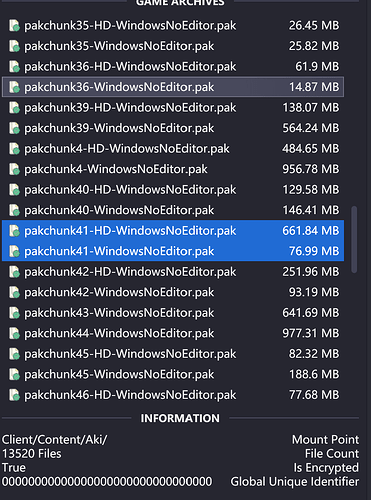
Task: Click the file icon beside pakchunk35-HD-WindowsNoEditor.pak
Action: (14, 26)
